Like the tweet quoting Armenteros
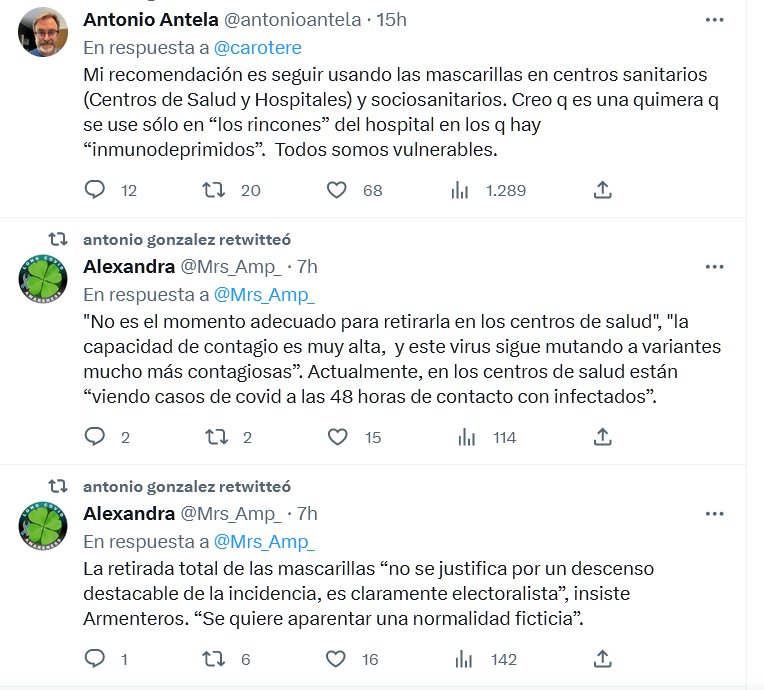The image size is (764, 690). tap(338, 659)
